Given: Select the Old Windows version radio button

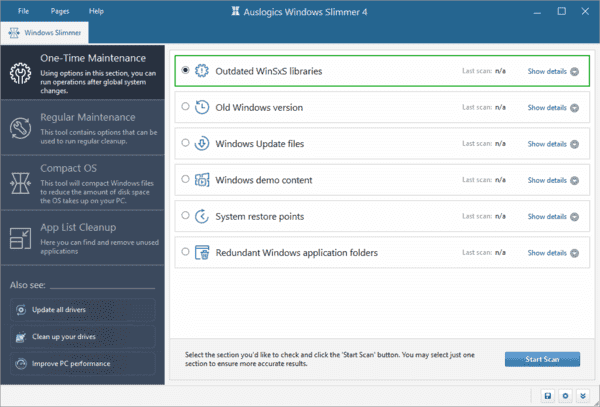Looking at the screenshot, I should pyautogui.click(x=185, y=106).
